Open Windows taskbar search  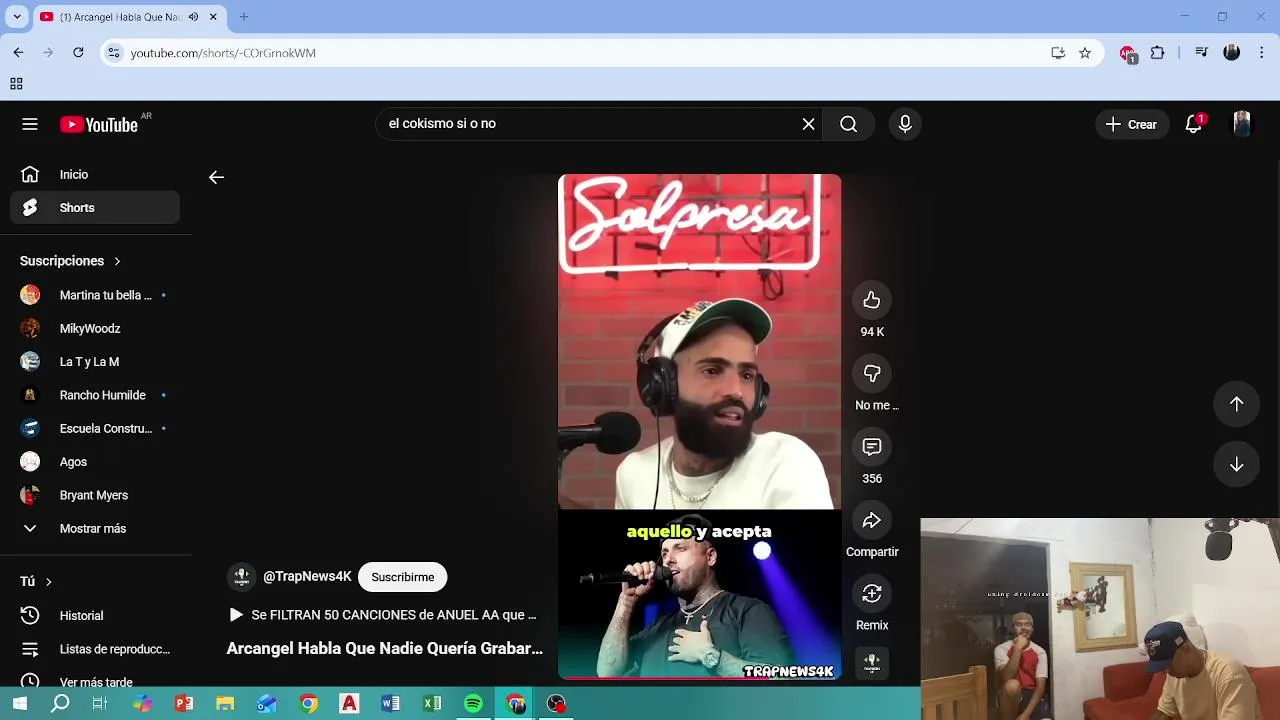(x=60, y=704)
